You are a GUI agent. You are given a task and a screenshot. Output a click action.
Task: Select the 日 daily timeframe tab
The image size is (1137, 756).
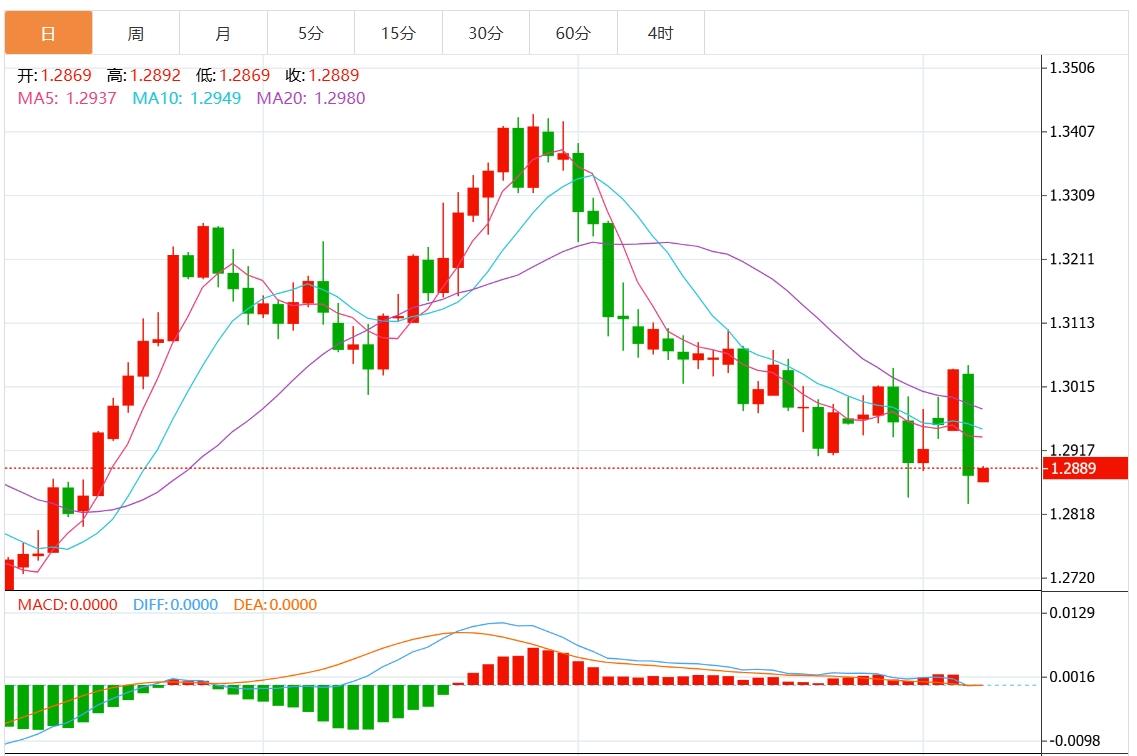(x=48, y=33)
